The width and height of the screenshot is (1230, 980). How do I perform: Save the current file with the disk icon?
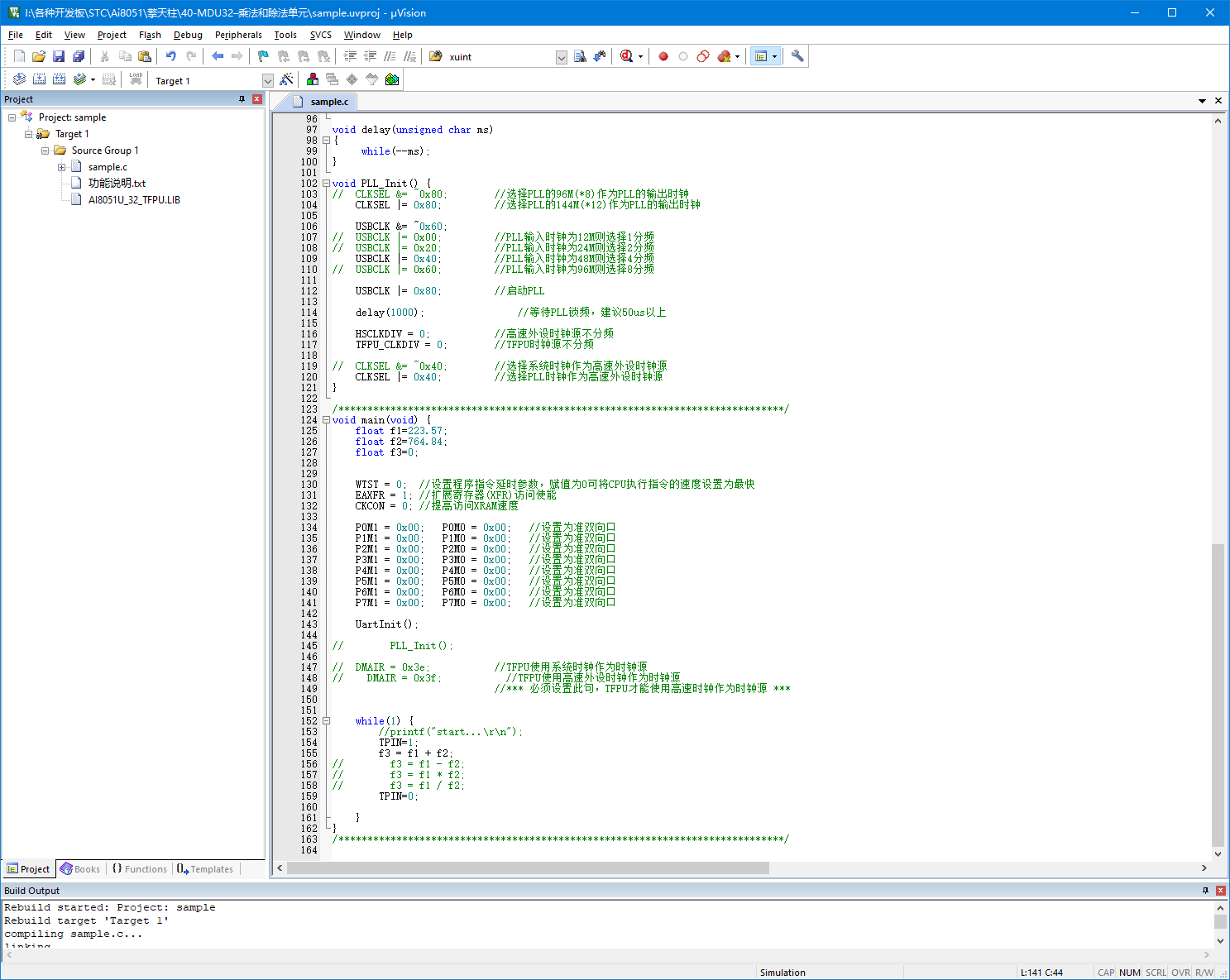coord(59,56)
